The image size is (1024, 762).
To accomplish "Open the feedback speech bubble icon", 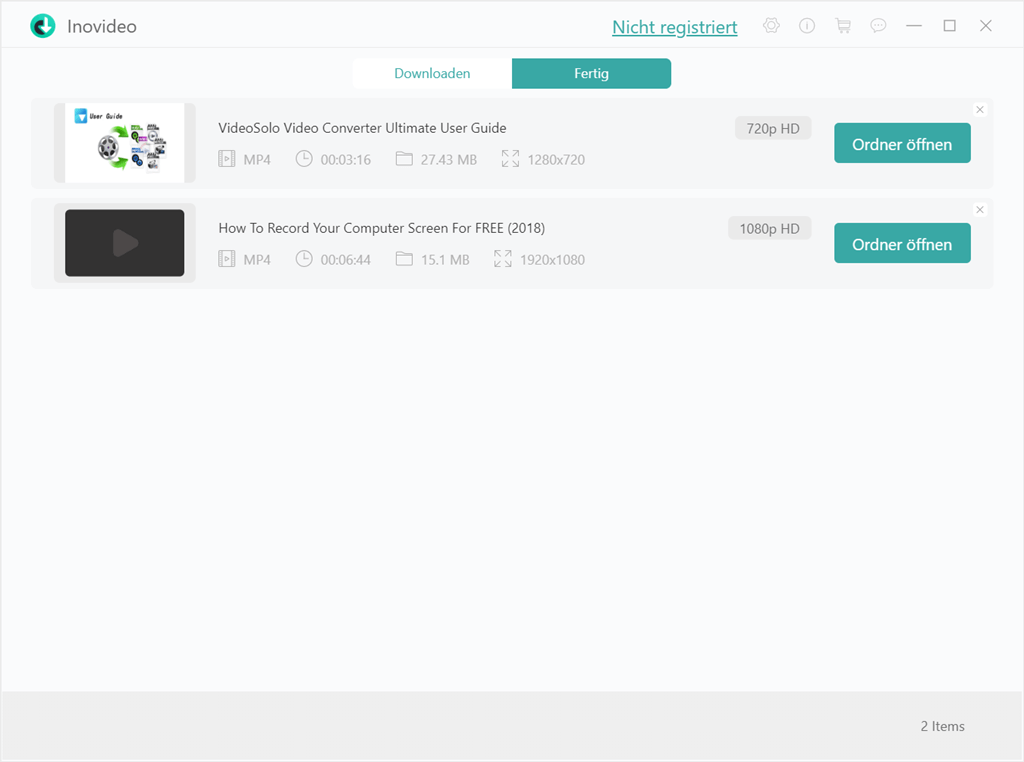I will [x=878, y=25].
